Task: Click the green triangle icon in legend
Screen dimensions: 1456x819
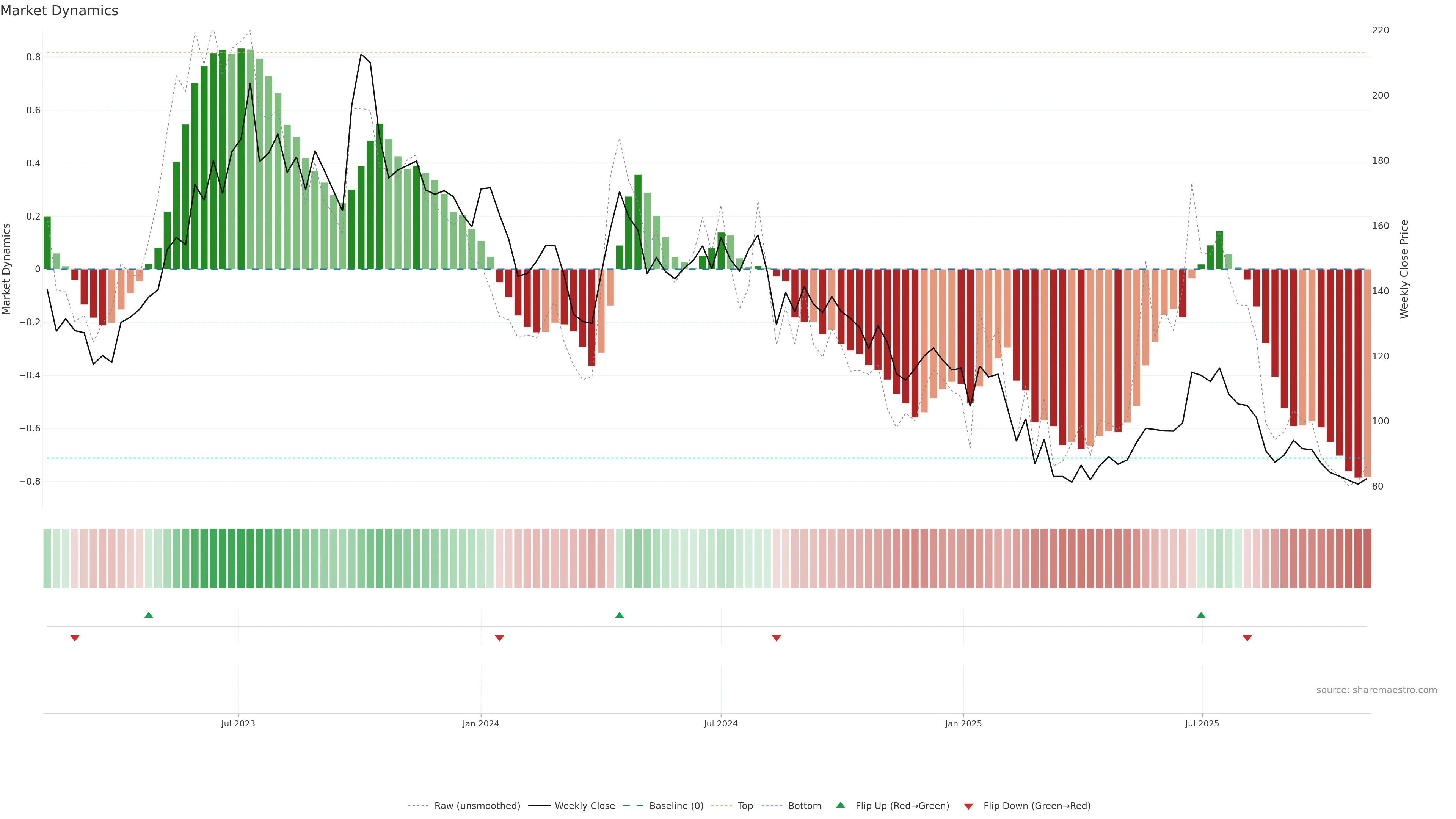Action: [841, 805]
